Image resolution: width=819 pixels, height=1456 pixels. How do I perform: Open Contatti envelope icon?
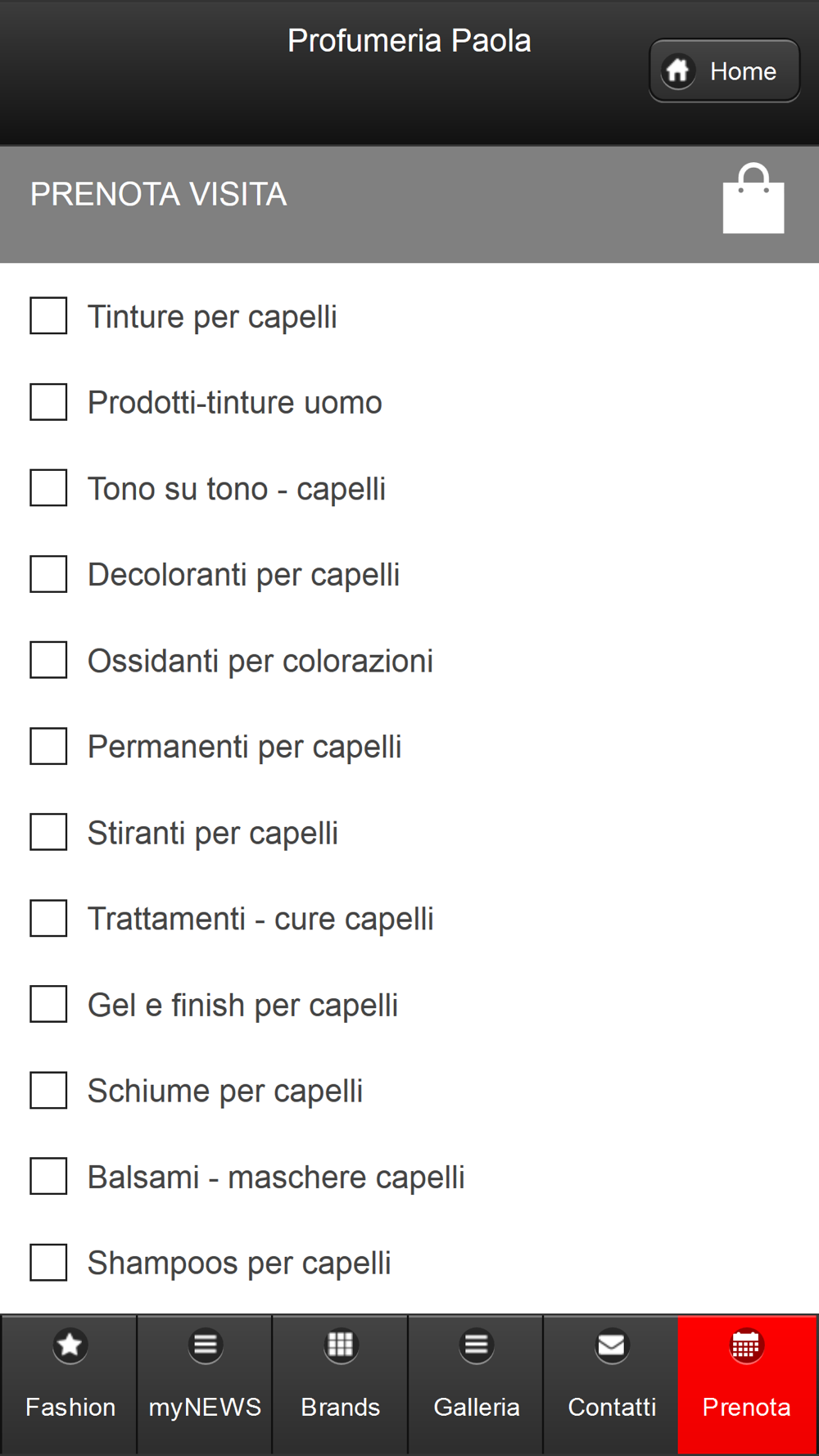pos(612,1345)
